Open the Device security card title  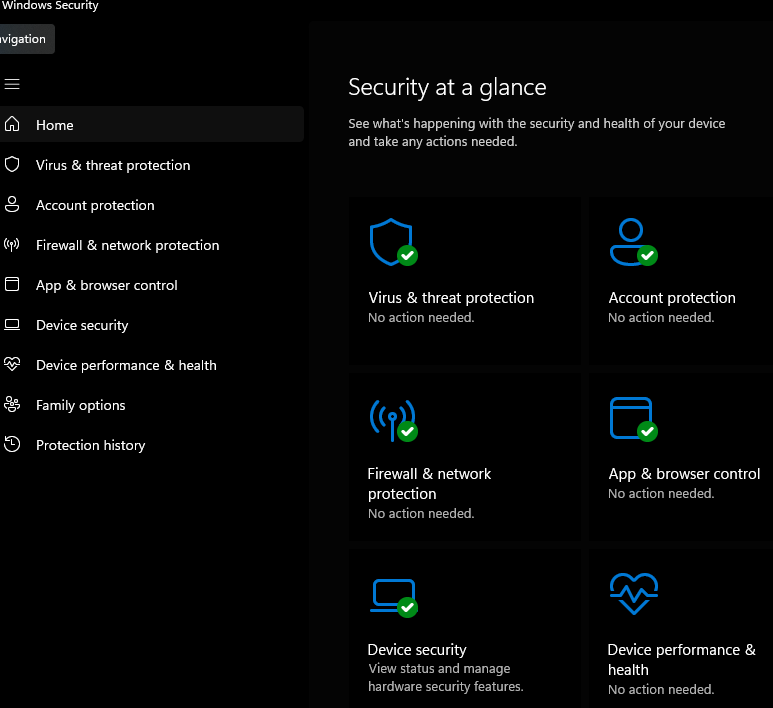coord(417,649)
